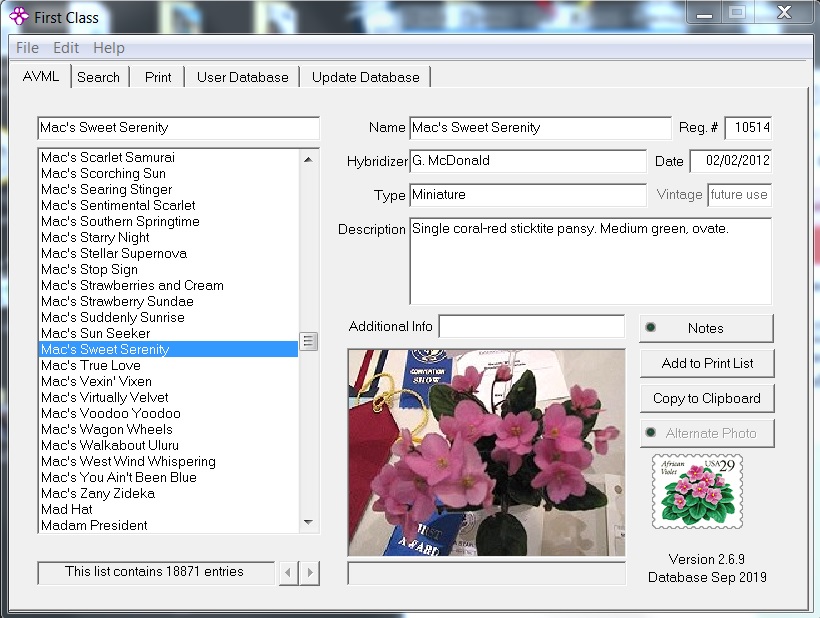Screen dimensions: 820x618
Task: Click the Alternate Photo button
Action: point(707,433)
